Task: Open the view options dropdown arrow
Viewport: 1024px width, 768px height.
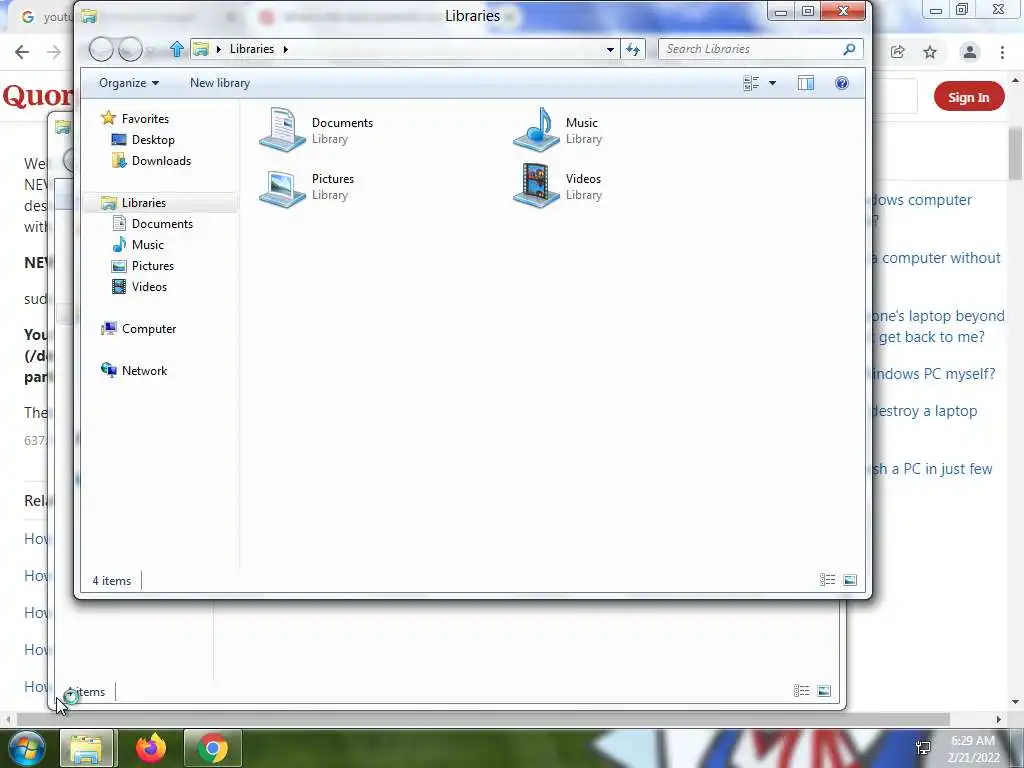Action: [x=773, y=83]
